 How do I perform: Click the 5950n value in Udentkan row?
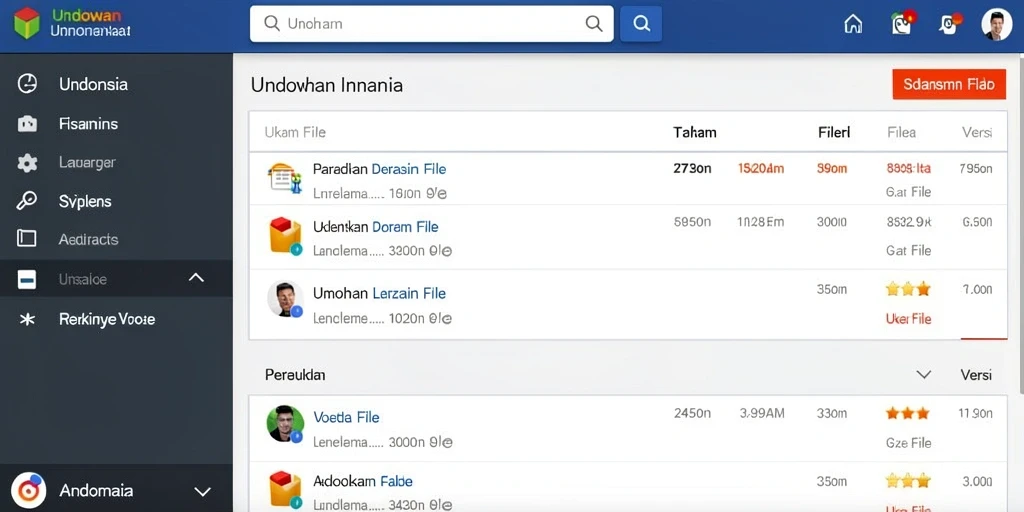pos(692,222)
